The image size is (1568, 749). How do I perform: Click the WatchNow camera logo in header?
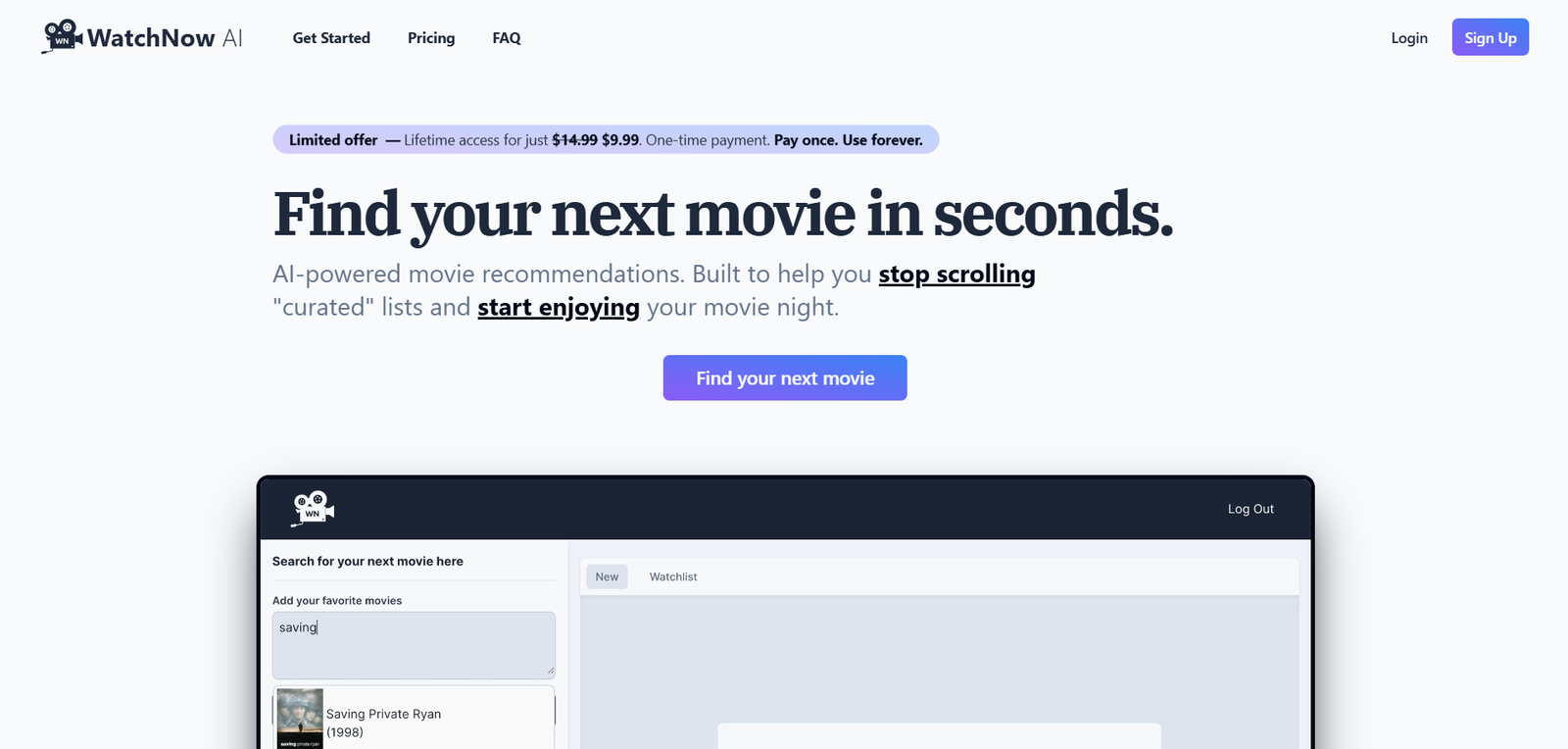pyautogui.click(x=62, y=36)
